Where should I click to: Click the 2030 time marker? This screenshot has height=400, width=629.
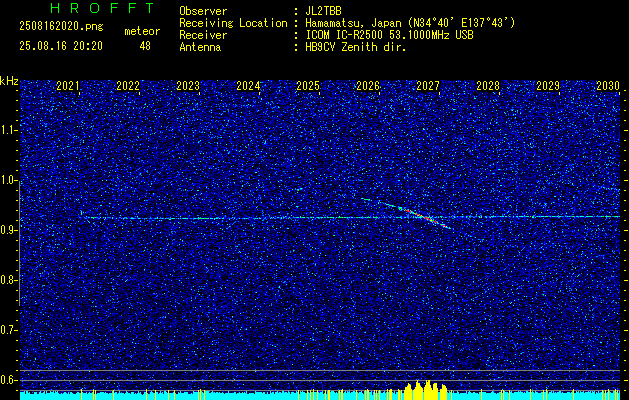(x=608, y=86)
